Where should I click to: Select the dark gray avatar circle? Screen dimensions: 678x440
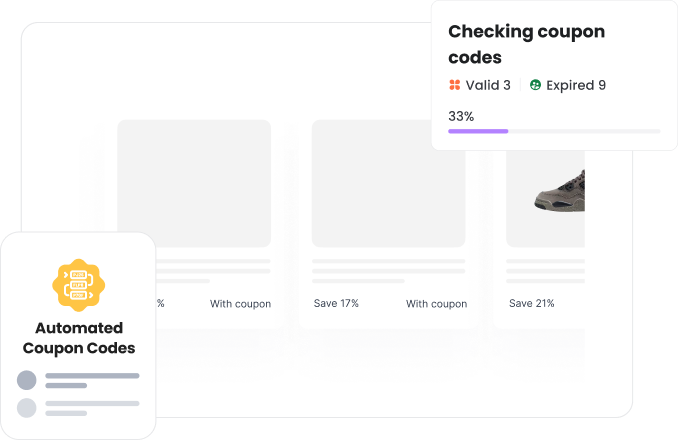point(27,380)
